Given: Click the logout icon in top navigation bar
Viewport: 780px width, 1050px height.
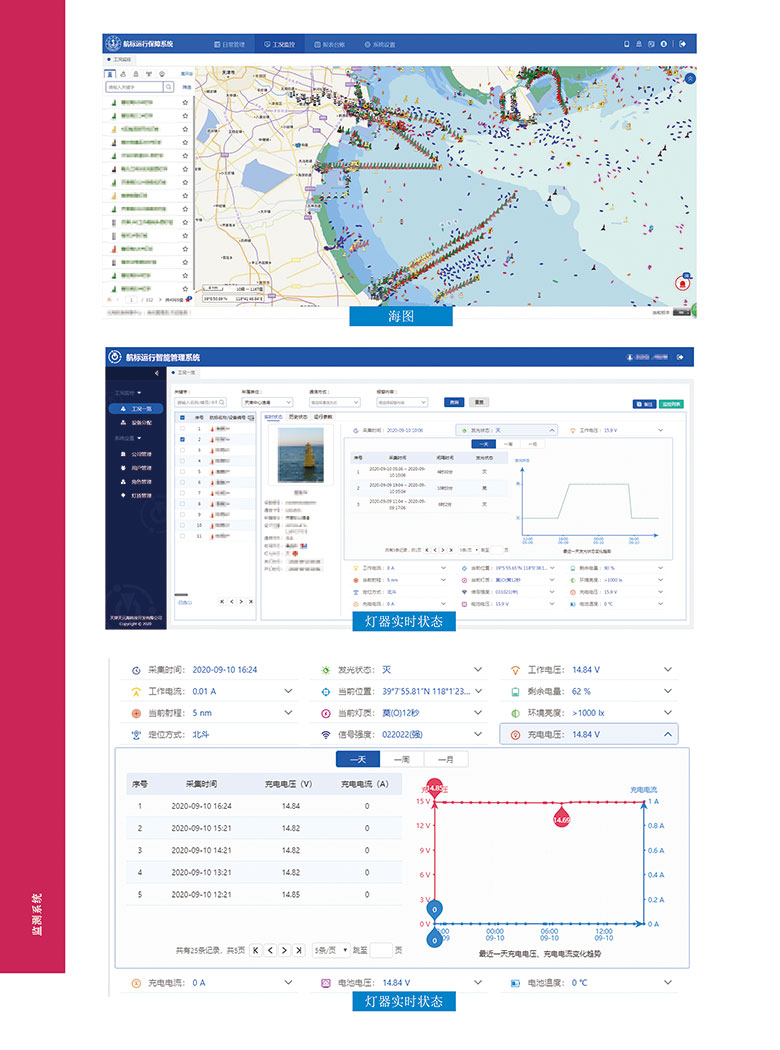Looking at the screenshot, I should [682, 44].
